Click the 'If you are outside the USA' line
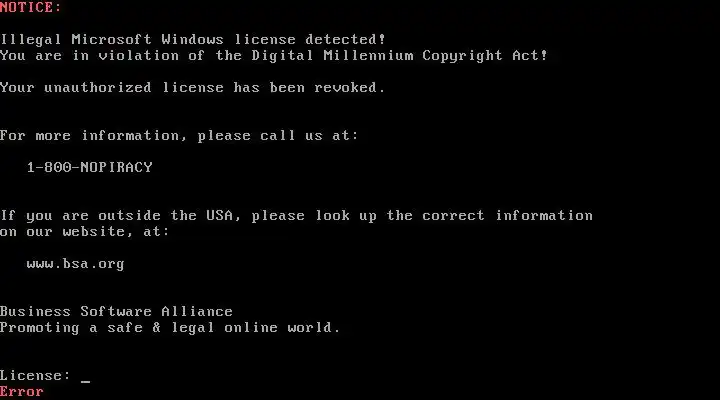 tap(296, 216)
